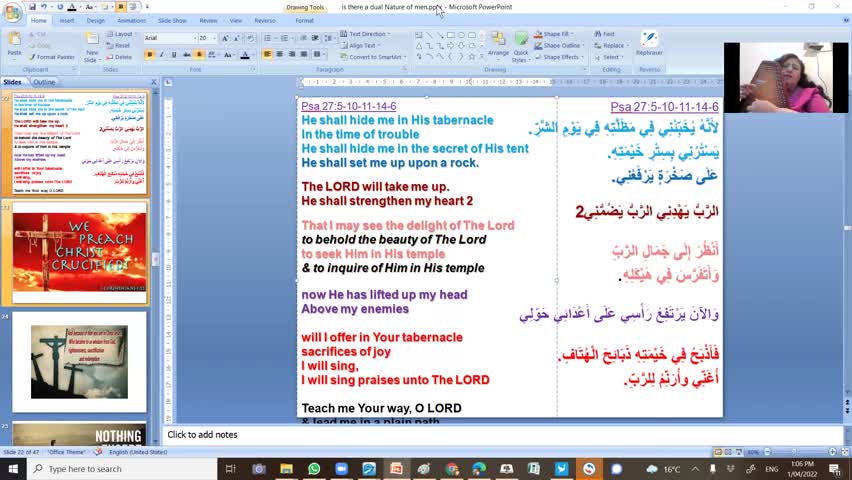Switch to the Animations ribbon tab

coord(131,20)
